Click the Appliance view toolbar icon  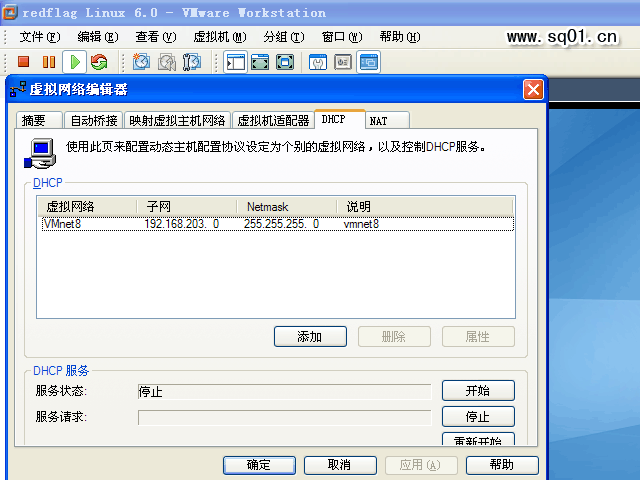(x=343, y=62)
